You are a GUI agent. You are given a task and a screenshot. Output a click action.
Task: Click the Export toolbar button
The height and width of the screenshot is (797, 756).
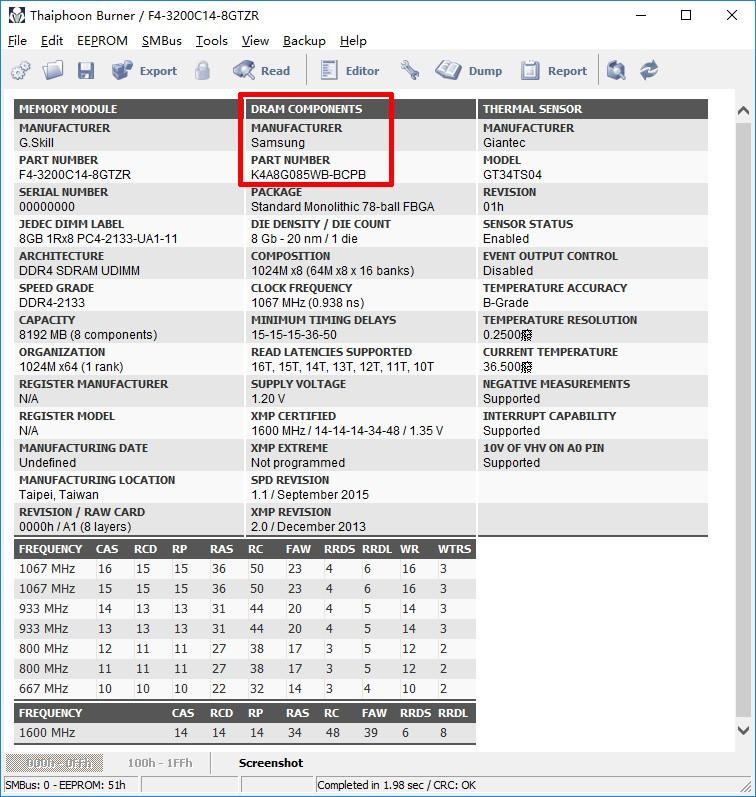144,71
